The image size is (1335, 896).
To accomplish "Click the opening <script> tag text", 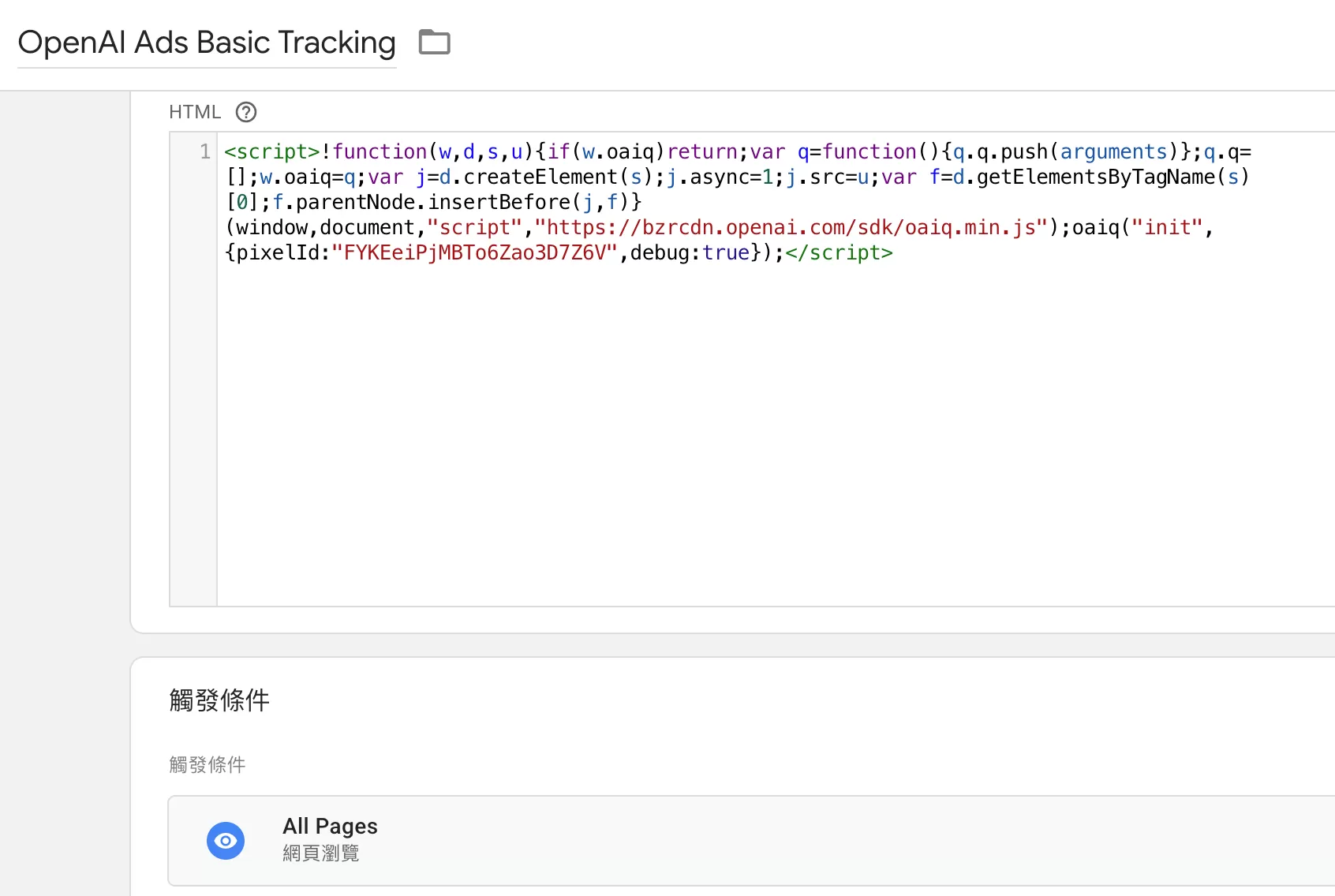I will coord(272,151).
